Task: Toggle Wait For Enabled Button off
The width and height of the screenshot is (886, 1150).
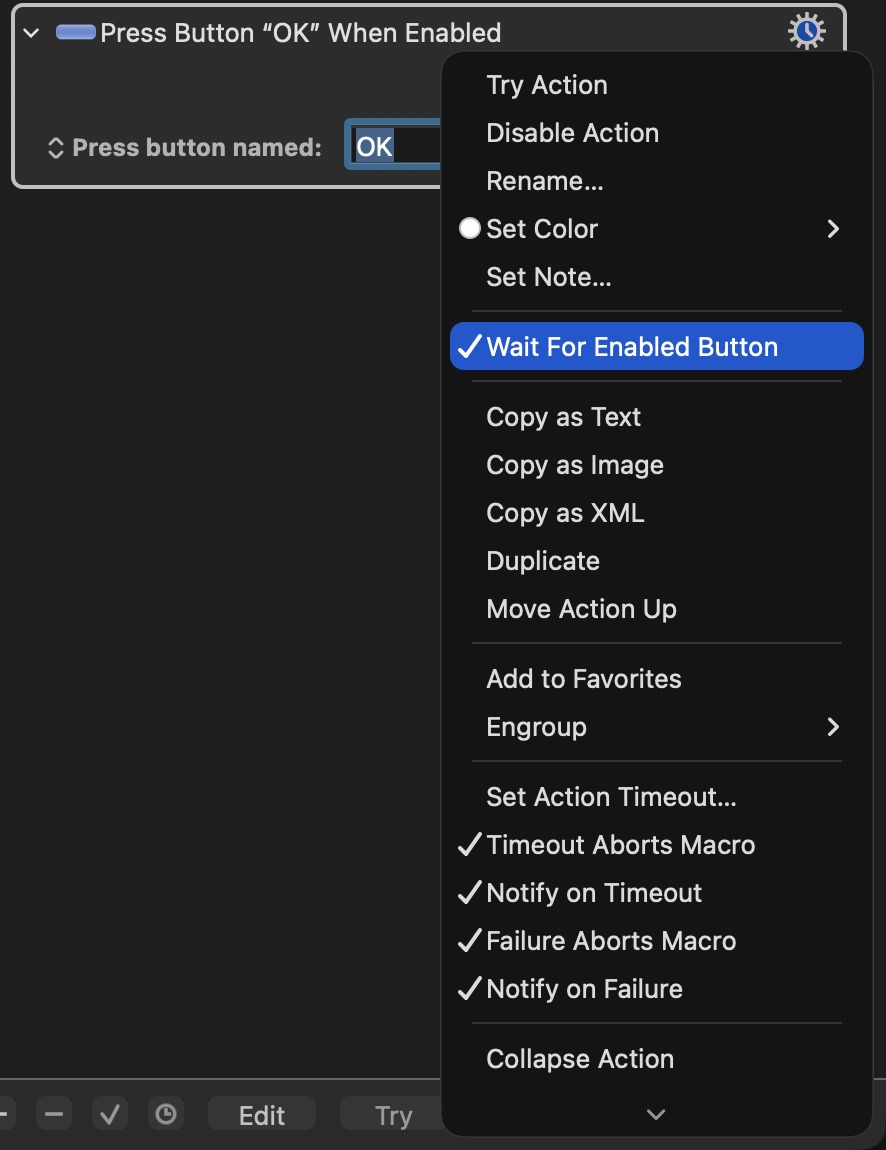Action: click(631, 347)
